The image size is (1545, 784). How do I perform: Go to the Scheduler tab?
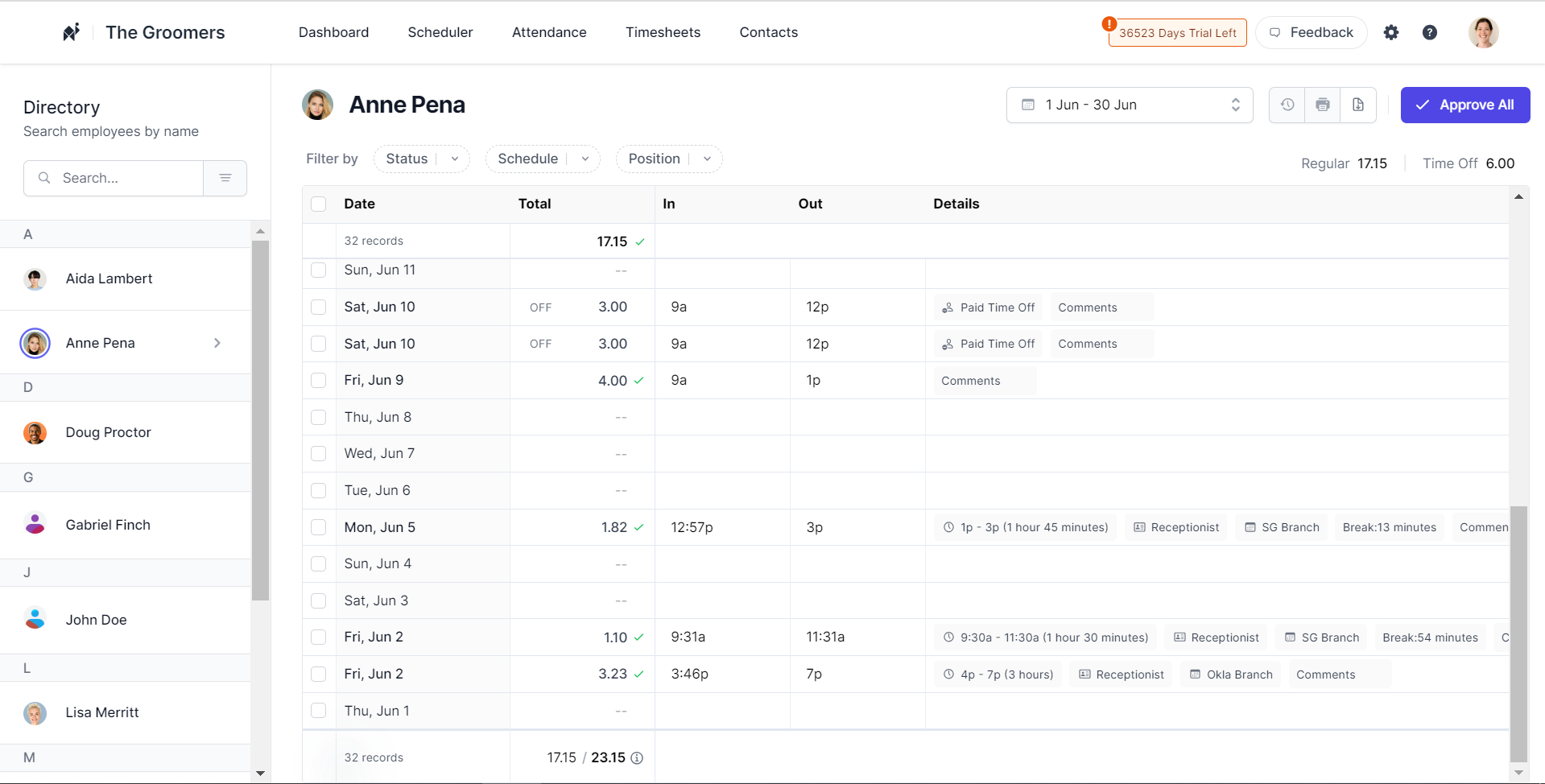(440, 32)
